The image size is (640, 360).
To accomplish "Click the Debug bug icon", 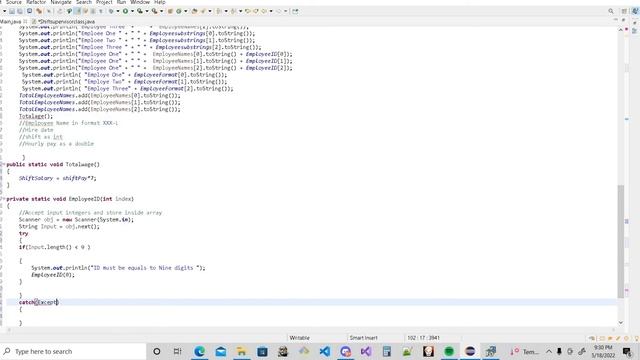I will coord(111,11).
